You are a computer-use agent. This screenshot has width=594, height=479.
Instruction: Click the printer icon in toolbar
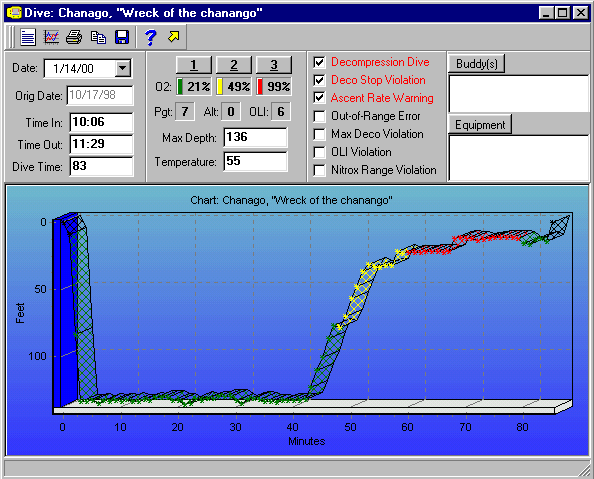pos(74,37)
